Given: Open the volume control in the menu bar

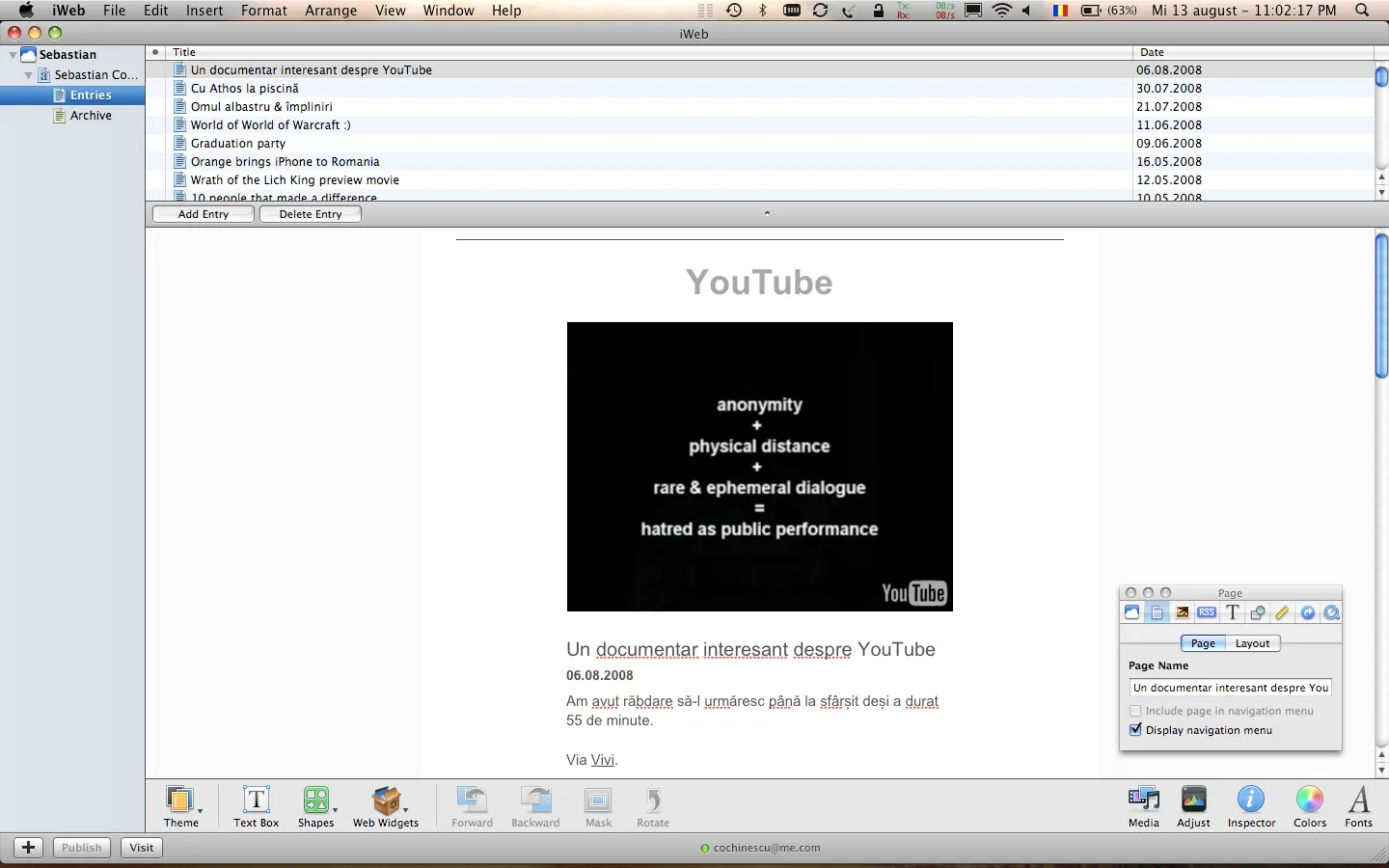Looking at the screenshot, I should coord(1026,11).
